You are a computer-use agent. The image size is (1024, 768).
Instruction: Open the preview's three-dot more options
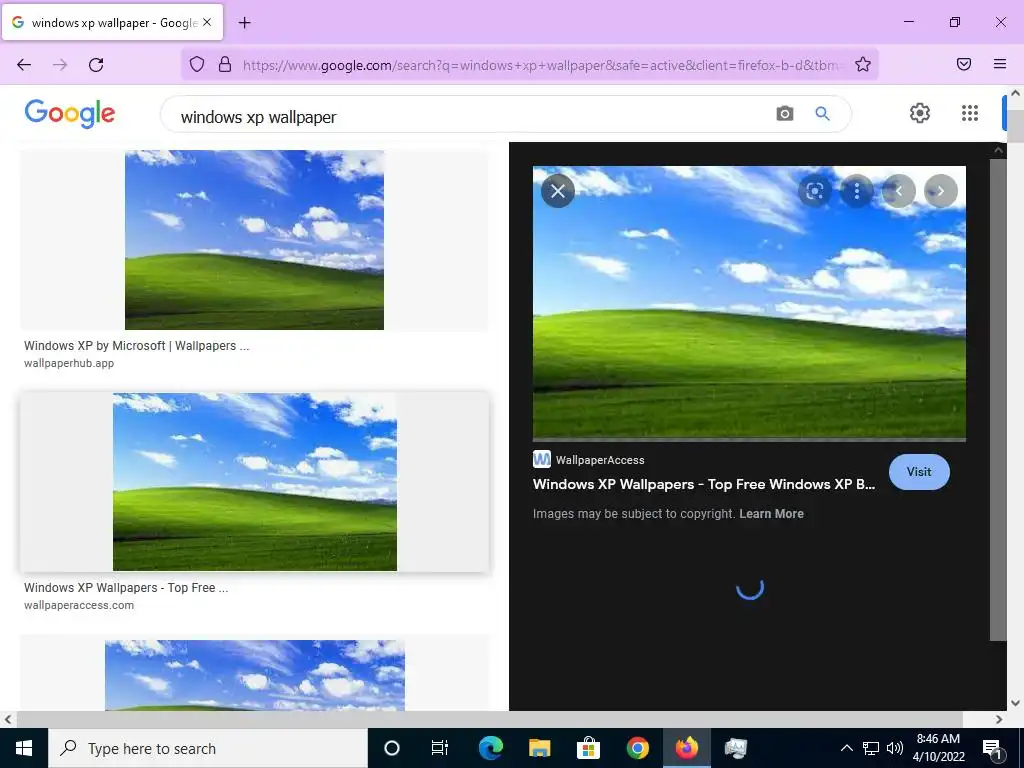[857, 191]
